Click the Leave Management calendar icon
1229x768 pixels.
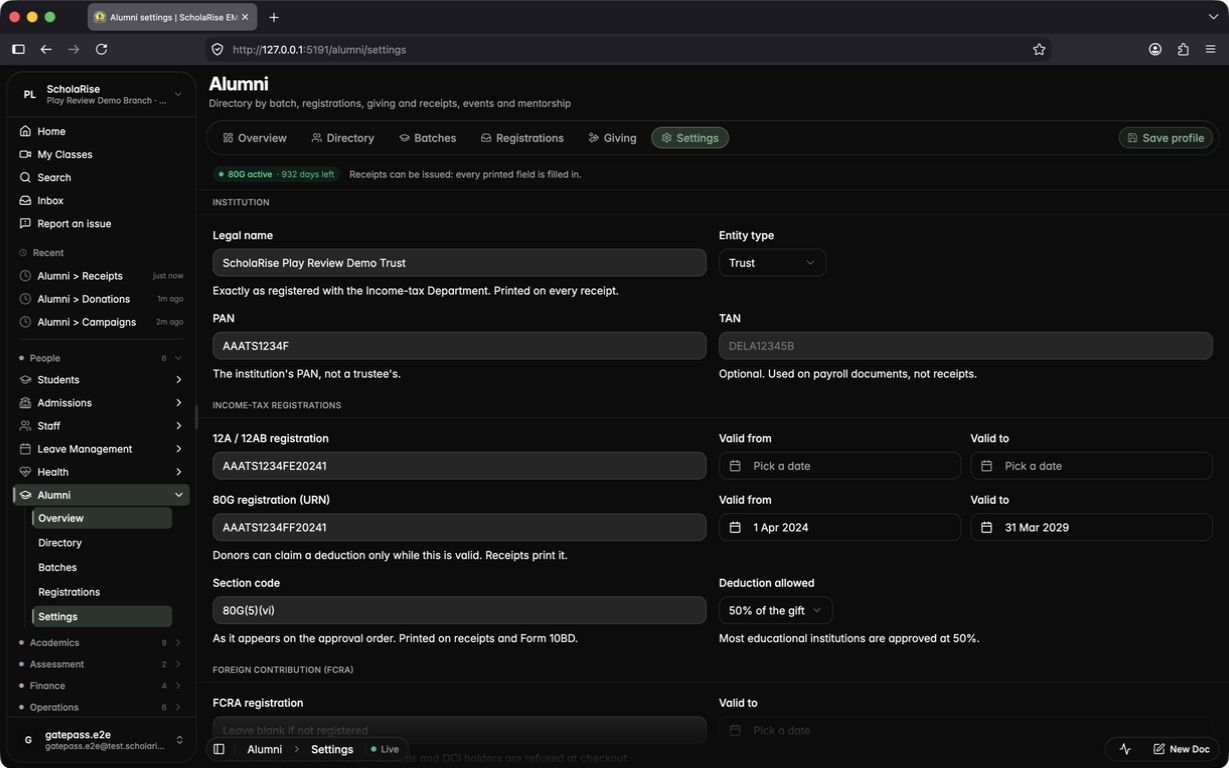pyautogui.click(x=25, y=449)
